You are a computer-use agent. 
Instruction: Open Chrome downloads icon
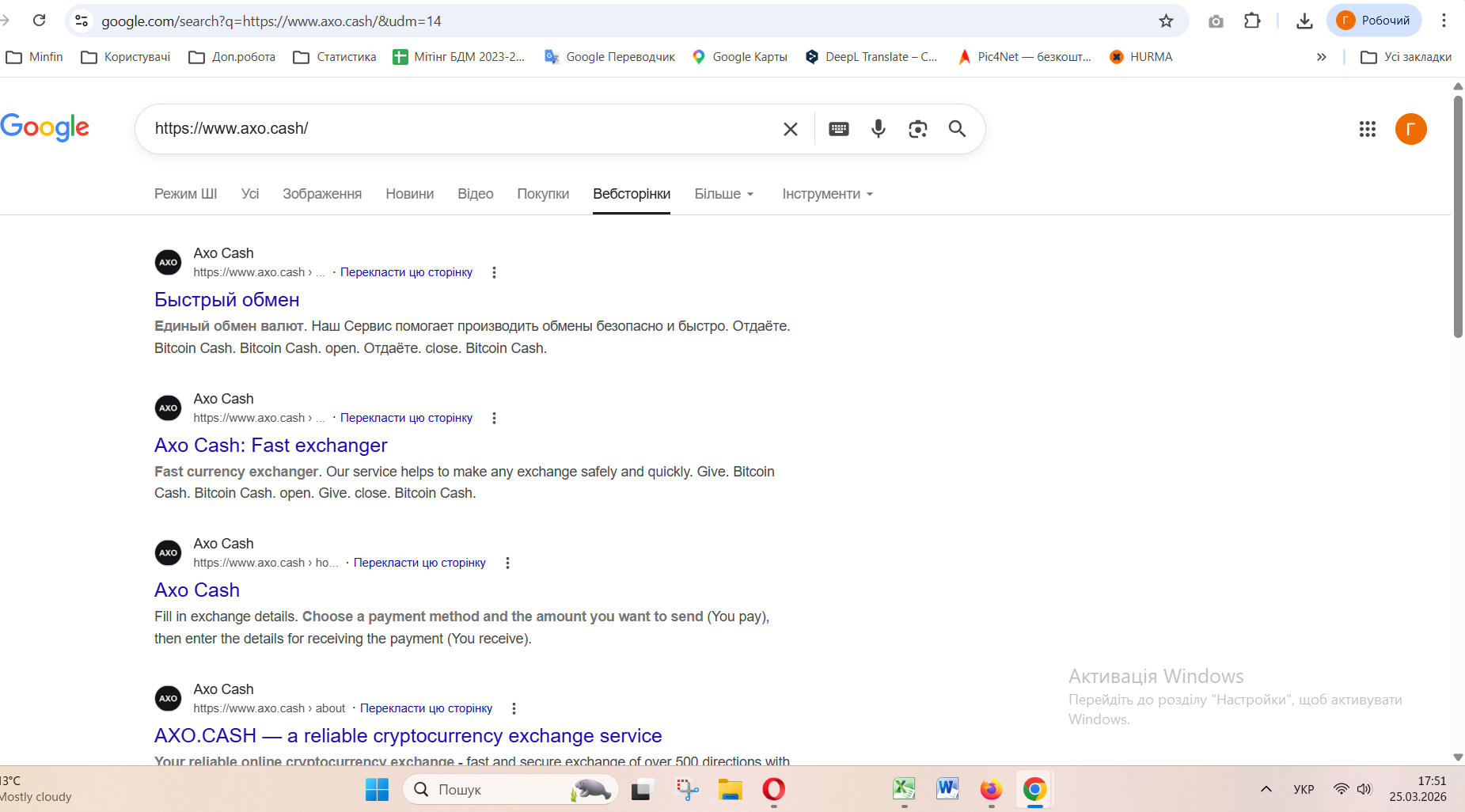(1304, 21)
